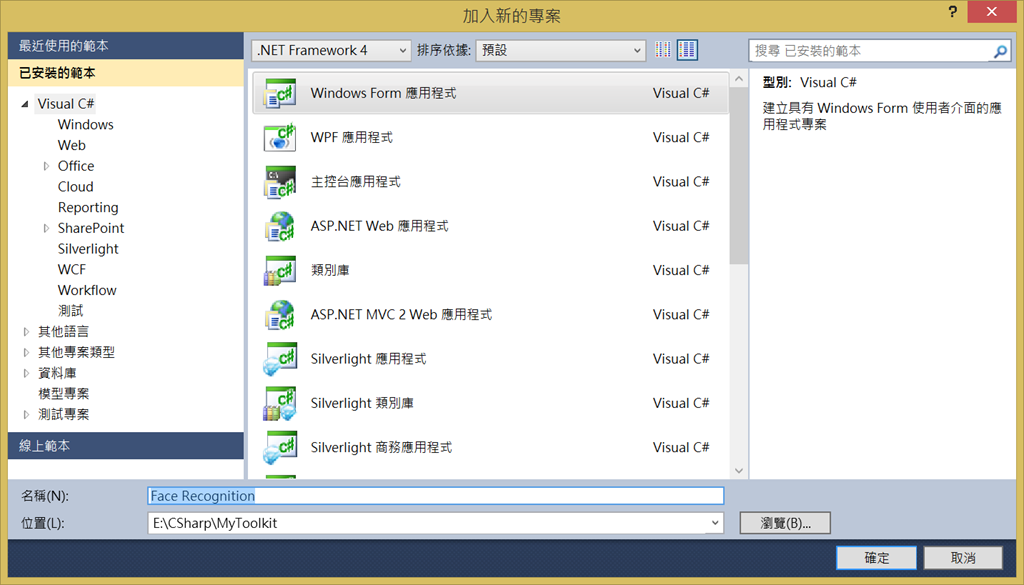Switch to medium icons list view
The width and height of the screenshot is (1024, 585).
tap(687, 50)
